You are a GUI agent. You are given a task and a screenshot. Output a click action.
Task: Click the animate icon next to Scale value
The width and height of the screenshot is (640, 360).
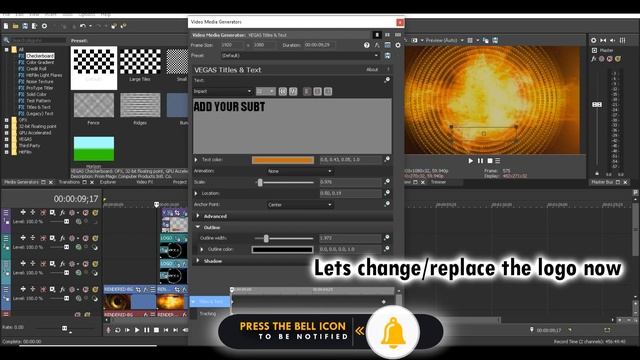coord(387,182)
